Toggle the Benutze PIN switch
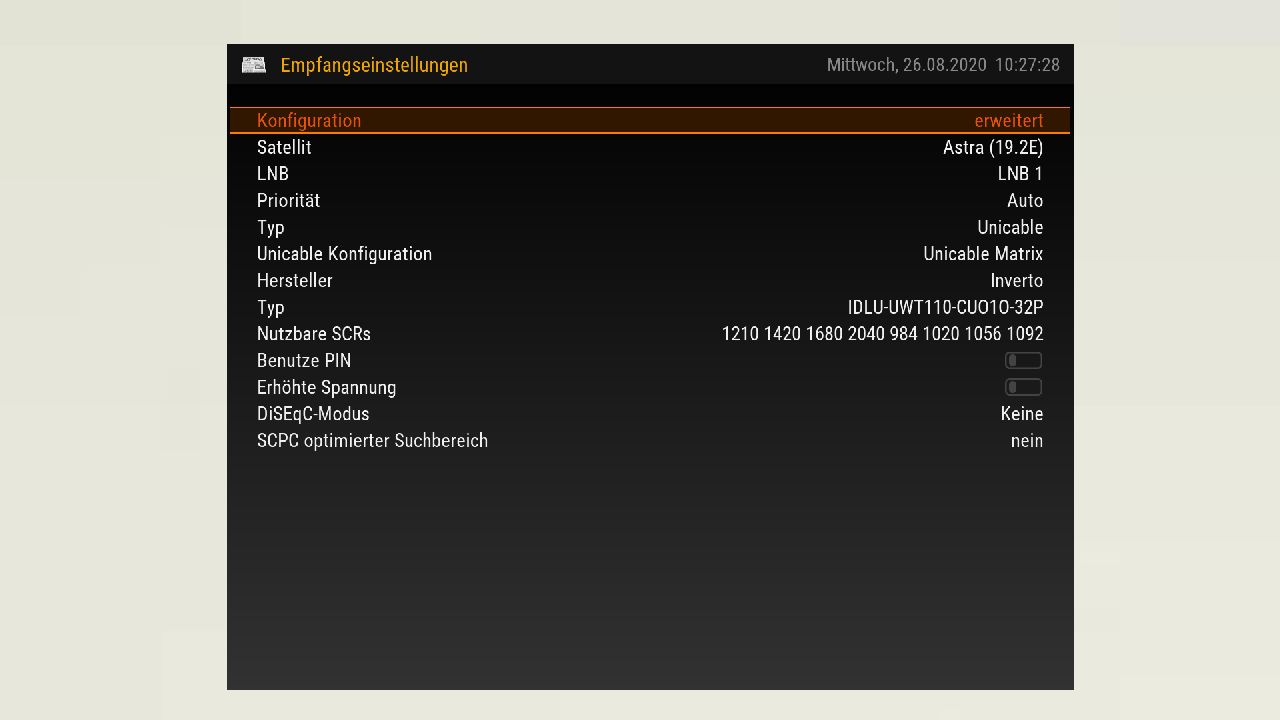1280x720 pixels. coord(1023,361)
